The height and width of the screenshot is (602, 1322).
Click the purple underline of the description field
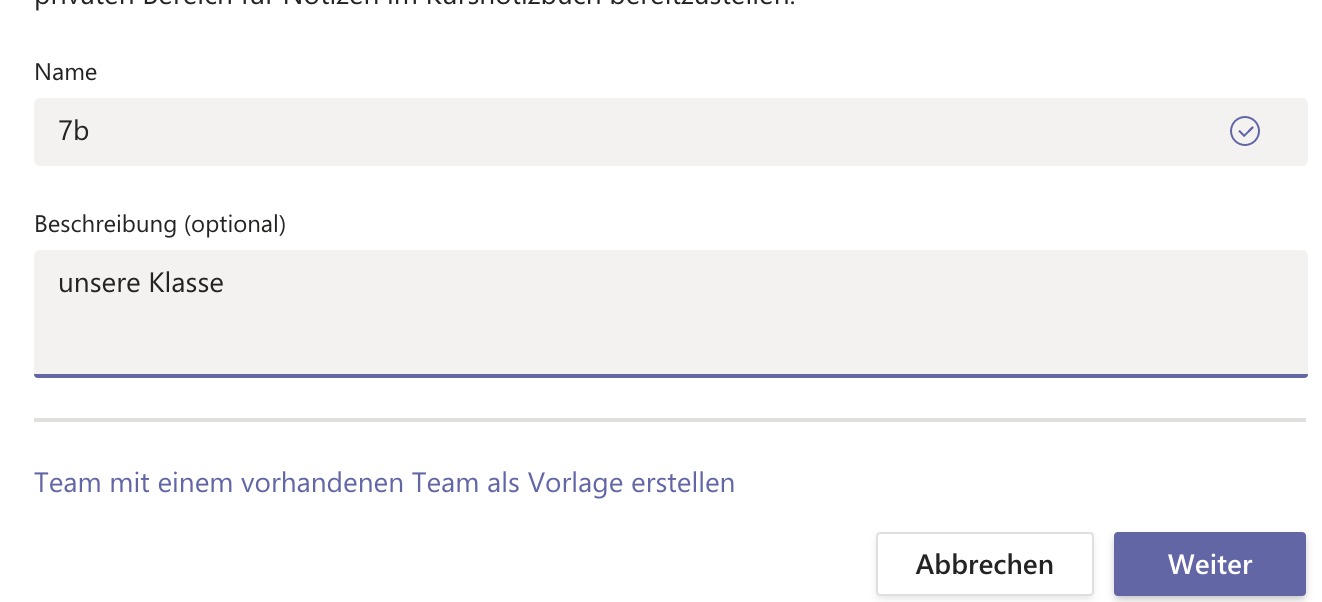670,375
